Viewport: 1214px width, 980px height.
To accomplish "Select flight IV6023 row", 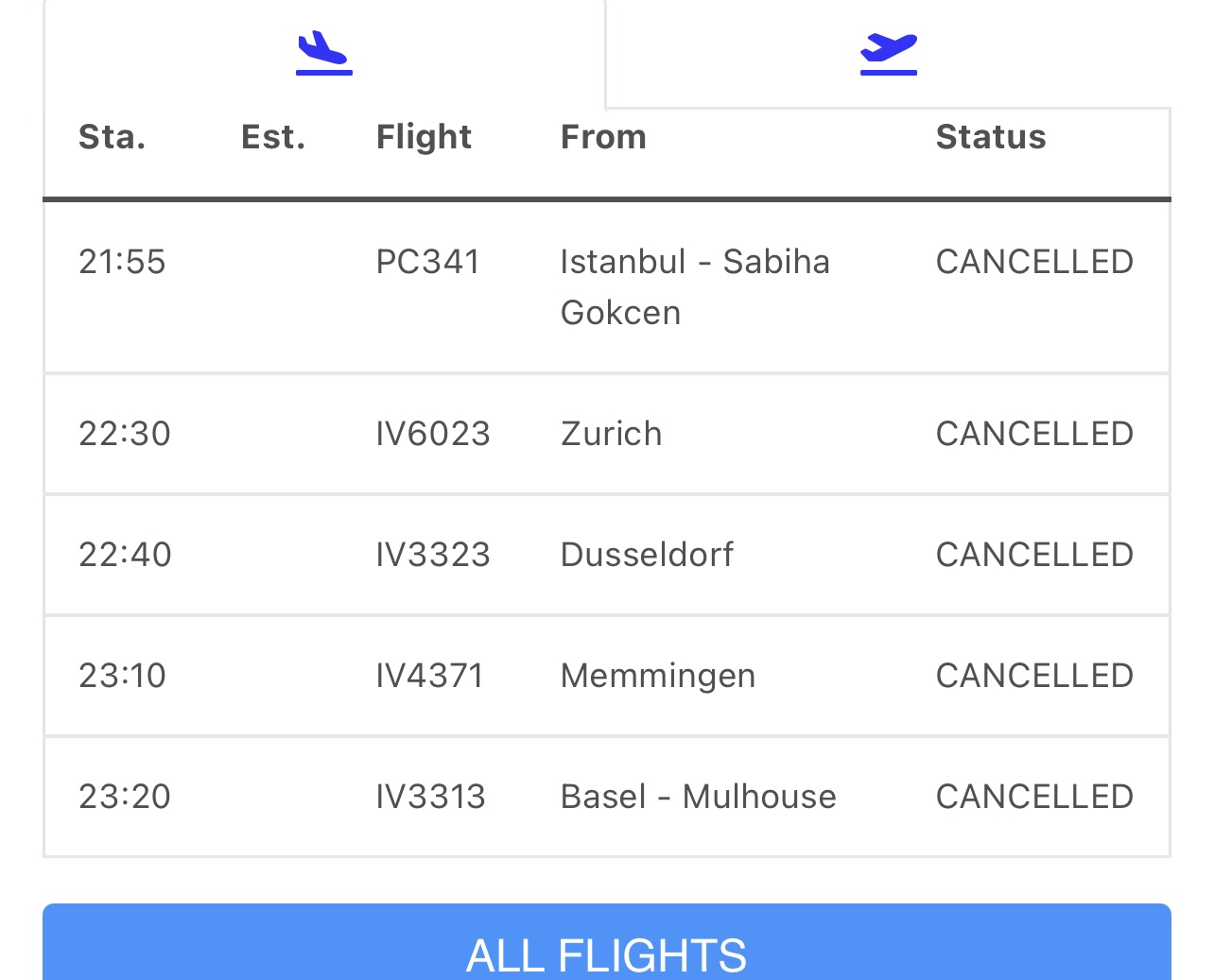I will (607, 434).
